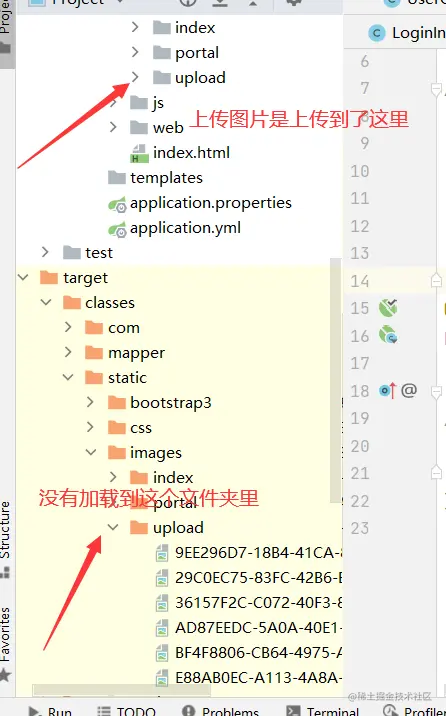446x716 pixels.
Task: Open the Terminal tool window tab
Action: point(323,710)
